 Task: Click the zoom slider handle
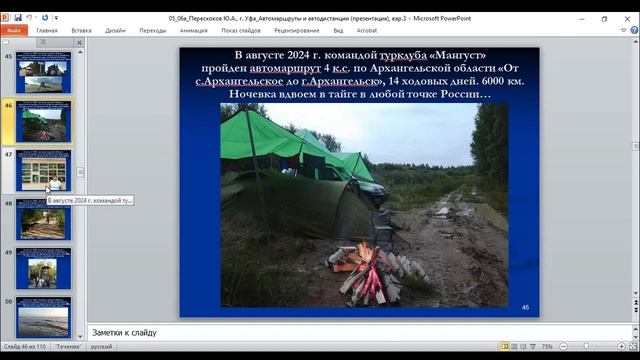[x=587, y=346]
